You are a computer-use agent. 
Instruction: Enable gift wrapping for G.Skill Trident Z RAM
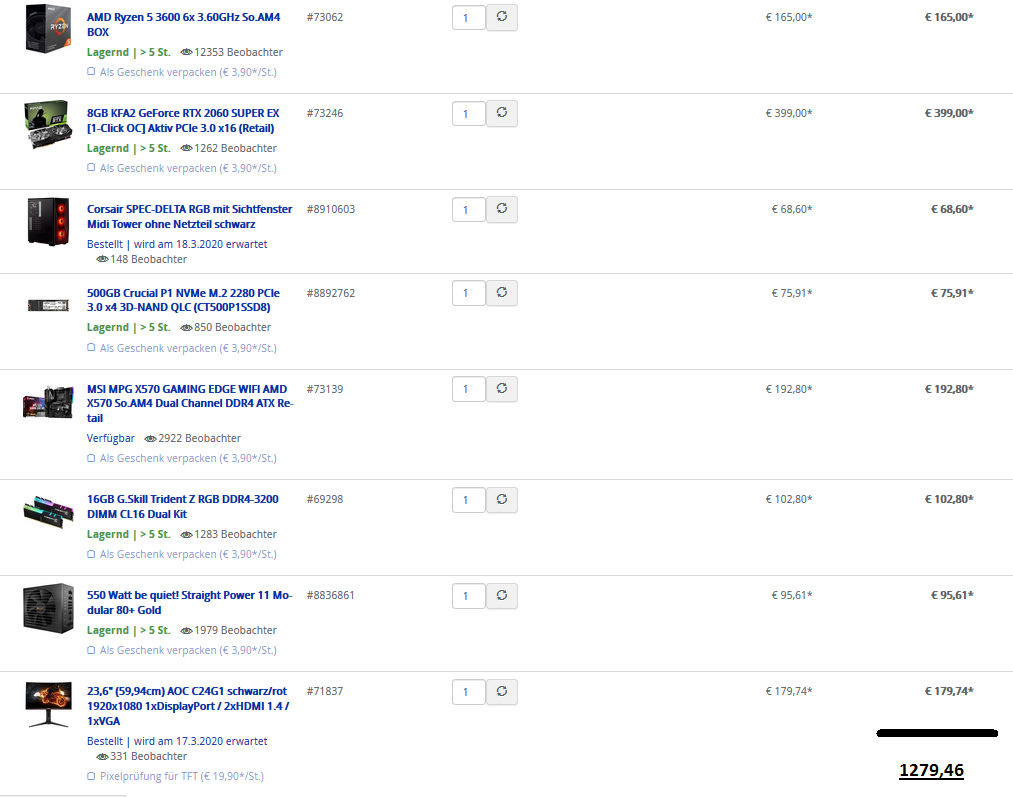tap(91, 554)
